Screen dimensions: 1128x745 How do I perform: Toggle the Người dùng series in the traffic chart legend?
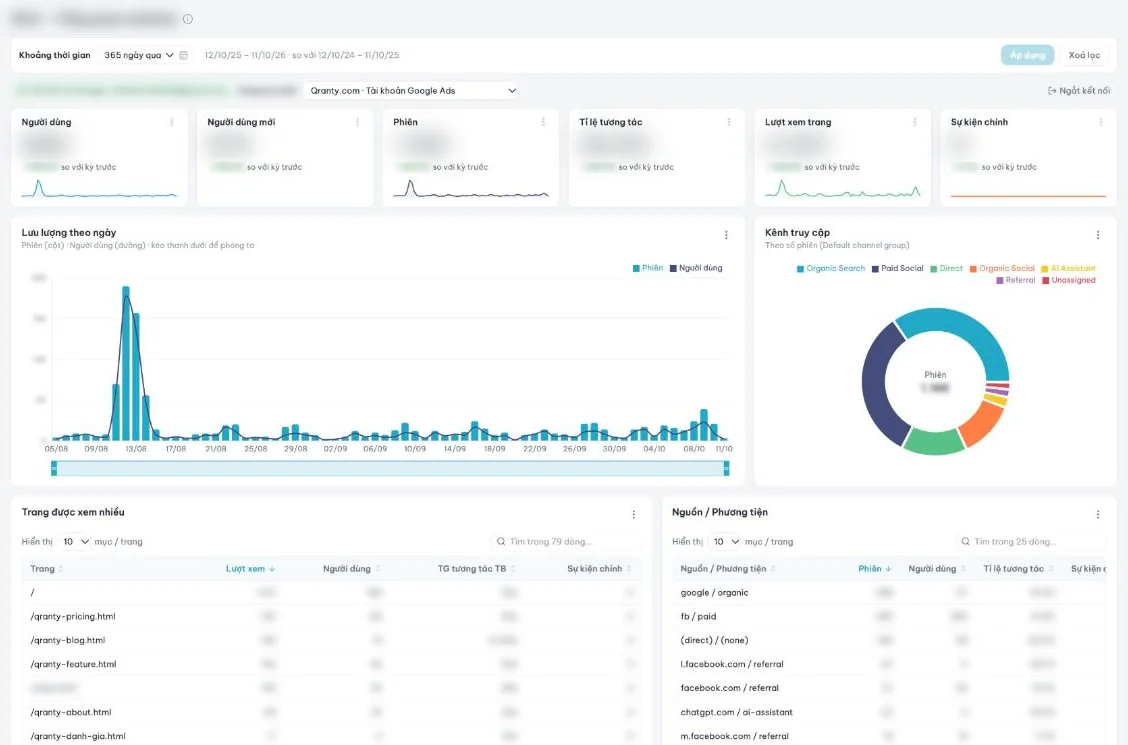click(696, 268)
